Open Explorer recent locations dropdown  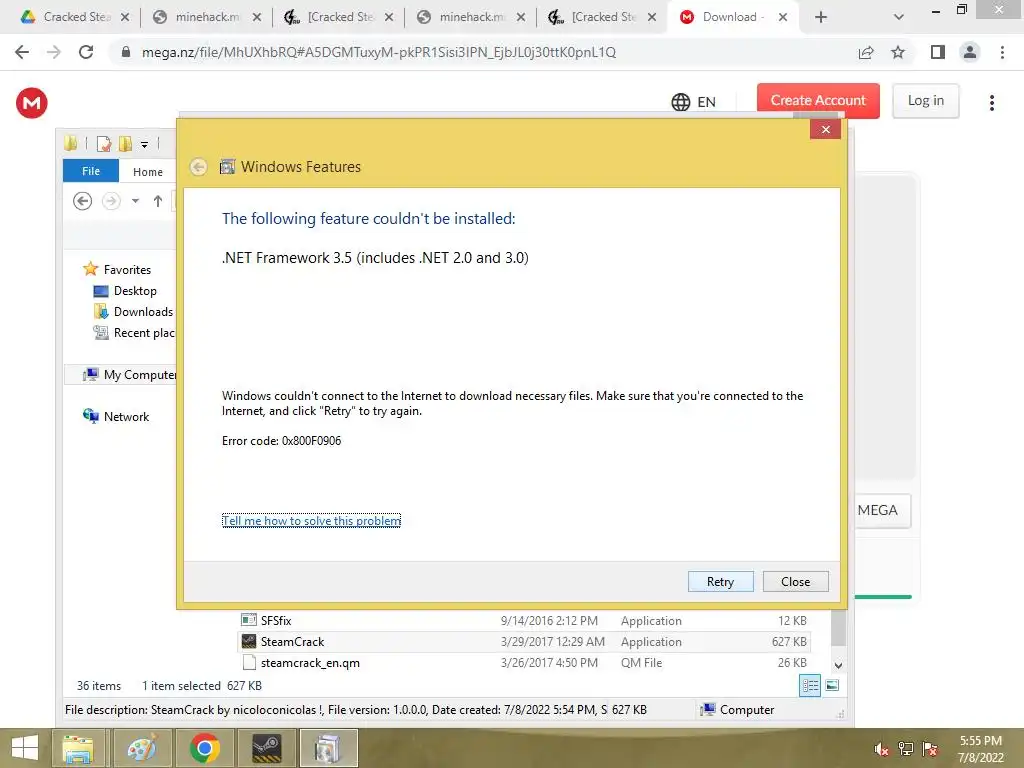[135, 201]
